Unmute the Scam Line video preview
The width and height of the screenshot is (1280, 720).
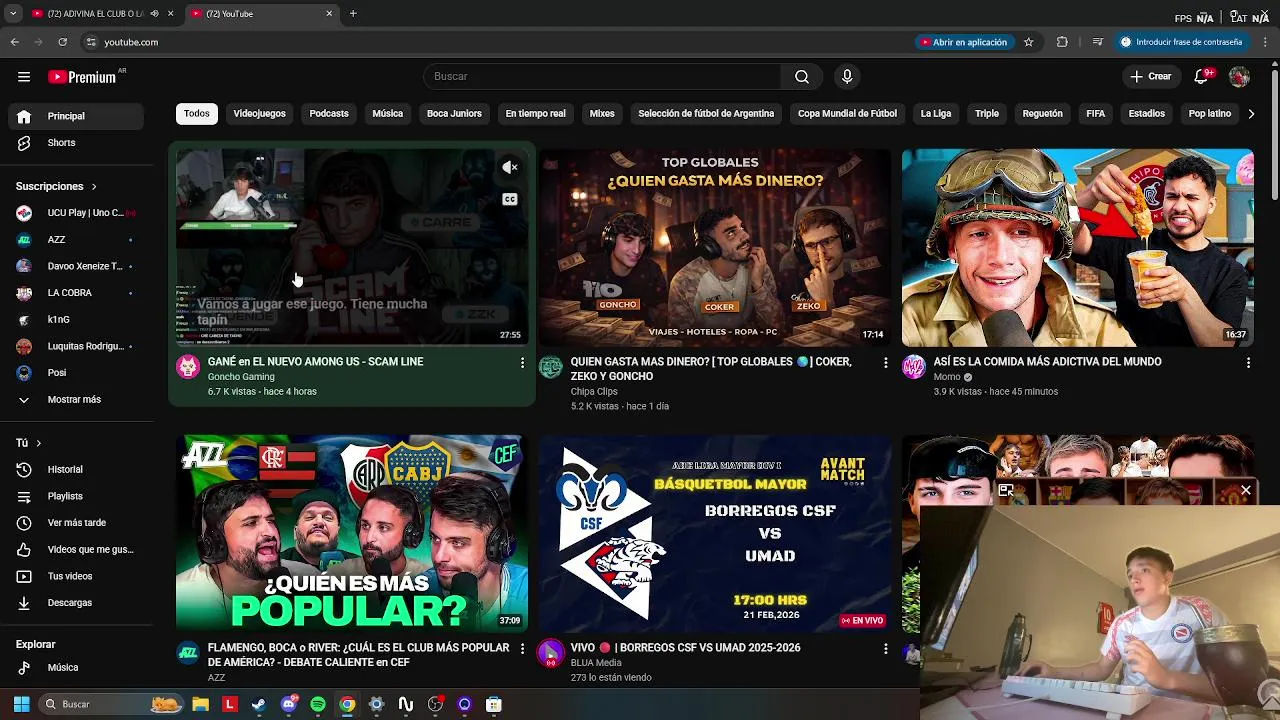coord(509,168)
